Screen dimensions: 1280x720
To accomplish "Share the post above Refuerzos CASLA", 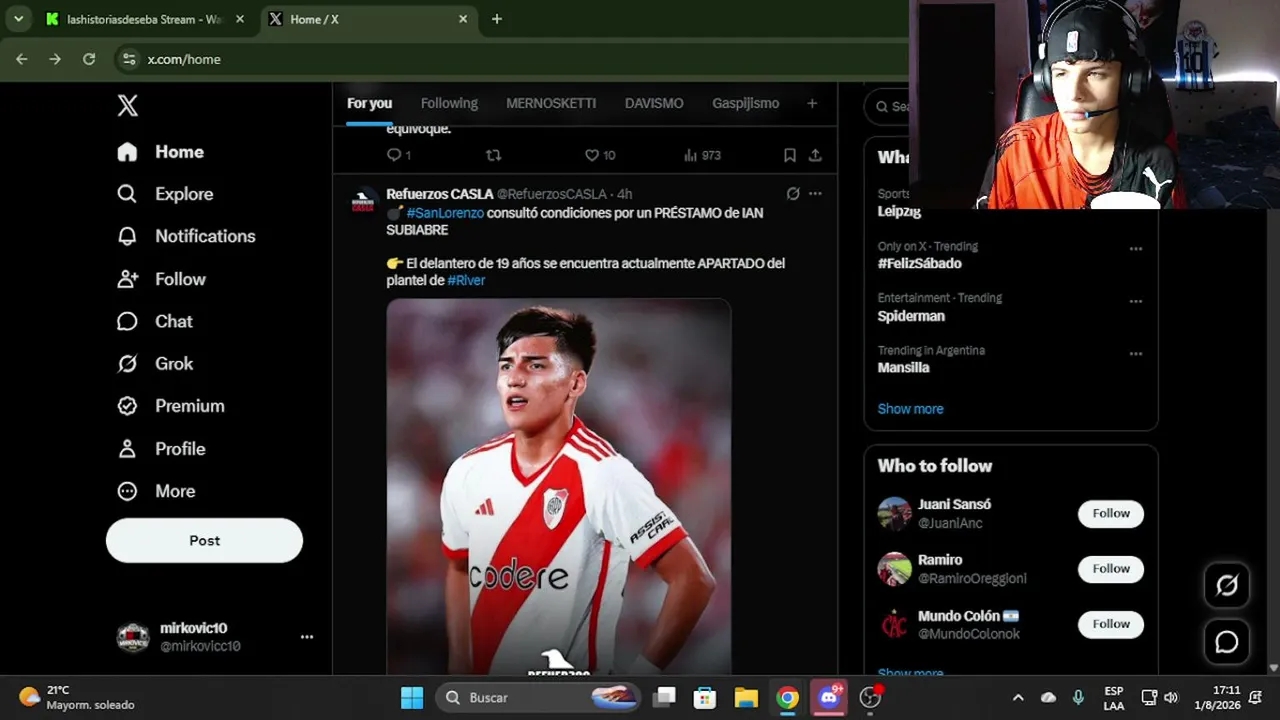I will pos(815,155).
